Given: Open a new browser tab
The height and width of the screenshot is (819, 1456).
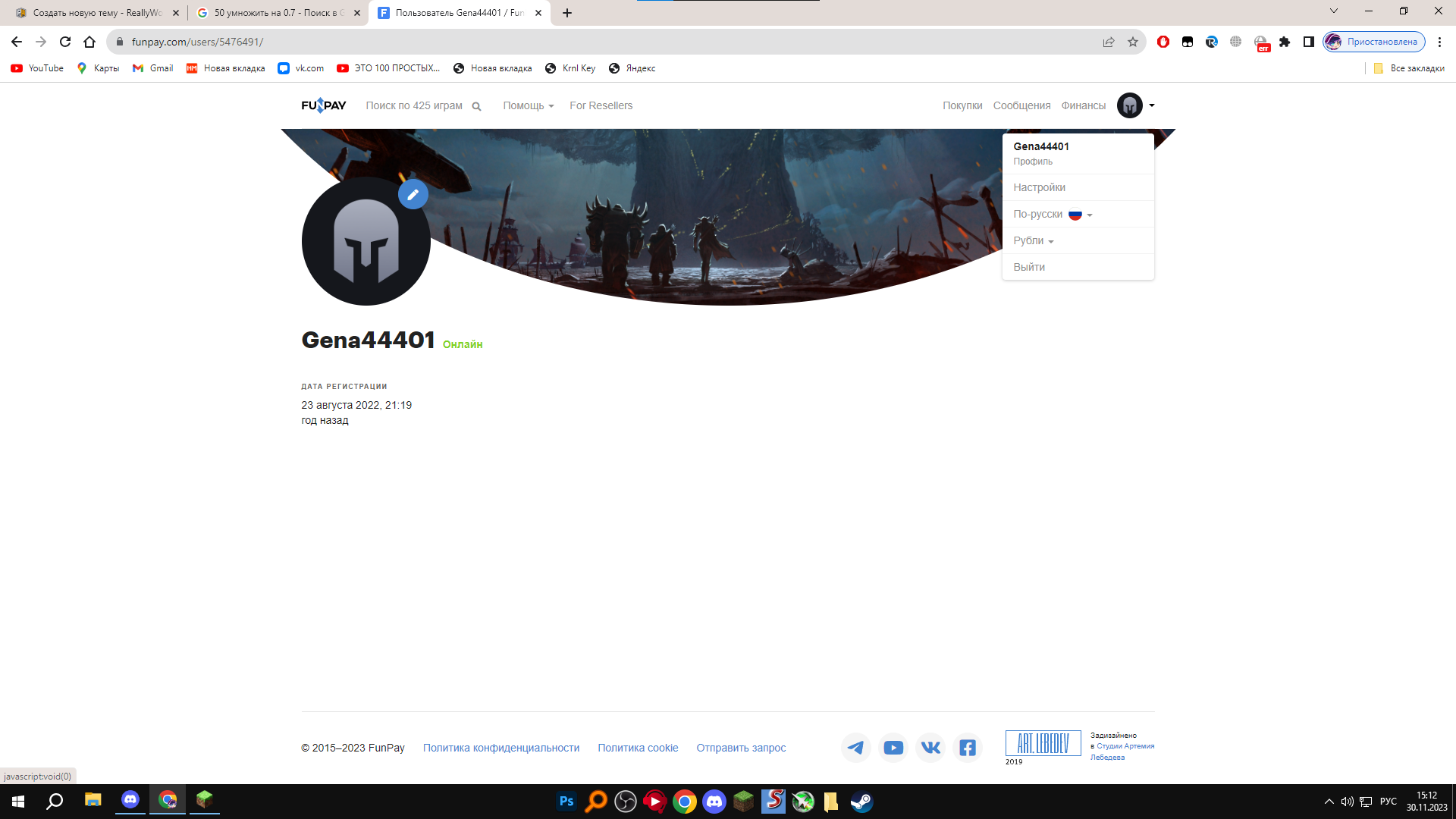Looking at the screenshot, I should (567, 13).
